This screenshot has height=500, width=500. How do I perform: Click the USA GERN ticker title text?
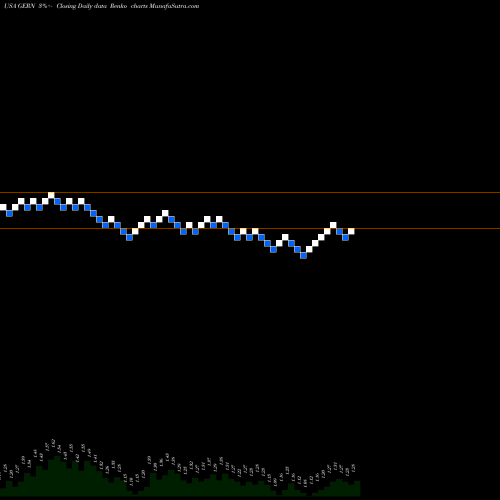point(20,6)
